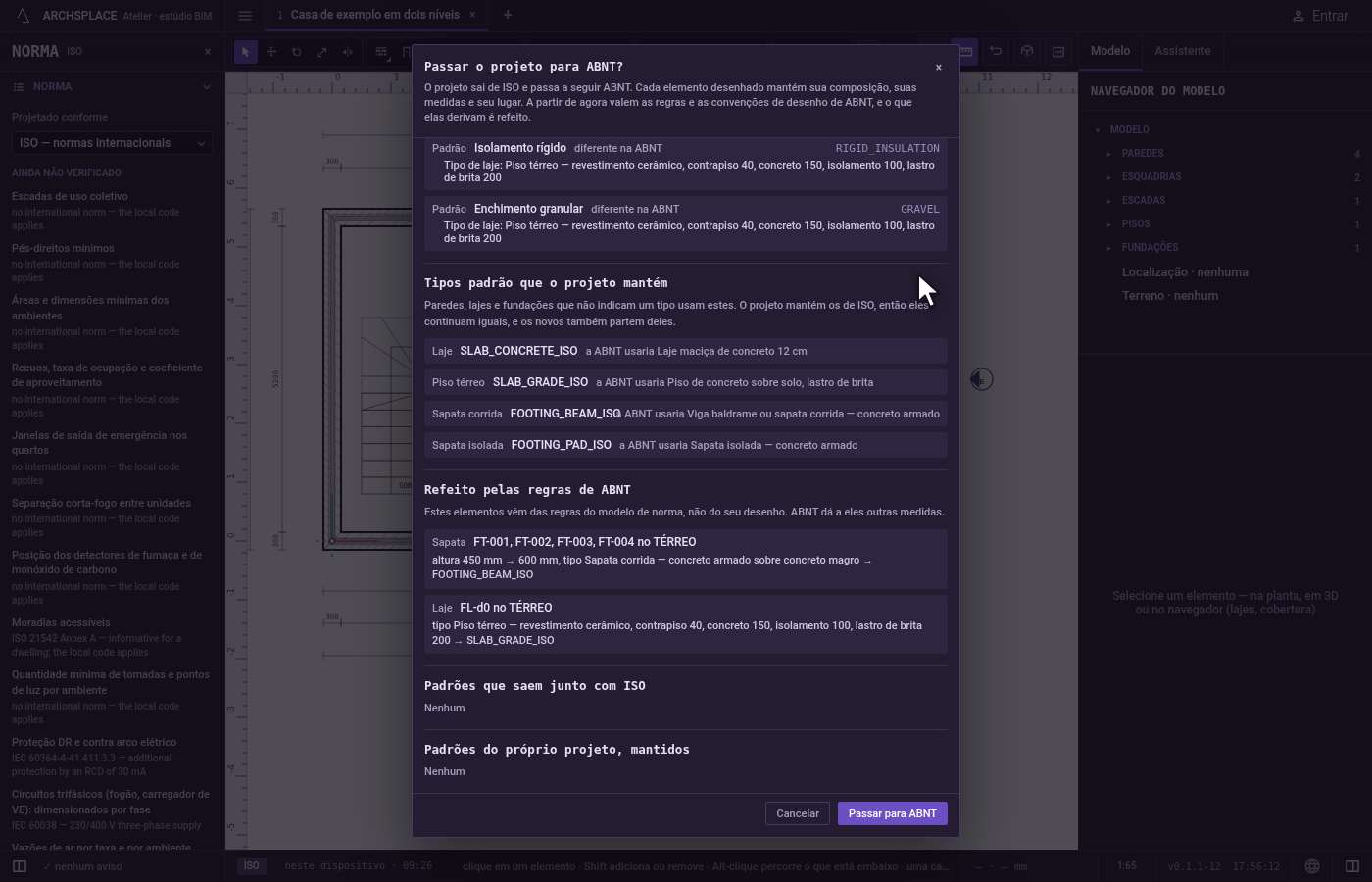Expand the PAREDES tree node
Image resolution: width=1372 pixels, height=882 pixels.
[1109, 154]
